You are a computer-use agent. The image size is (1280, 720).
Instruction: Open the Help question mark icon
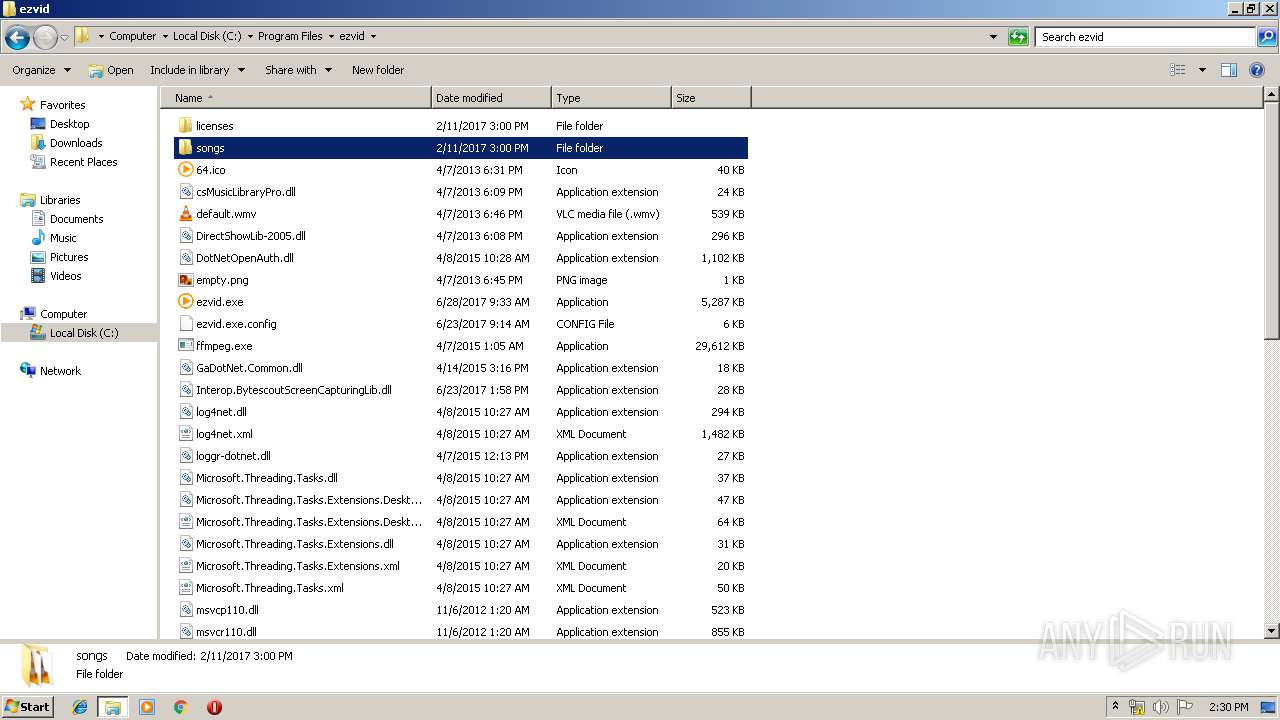(x=1257, y=70)
